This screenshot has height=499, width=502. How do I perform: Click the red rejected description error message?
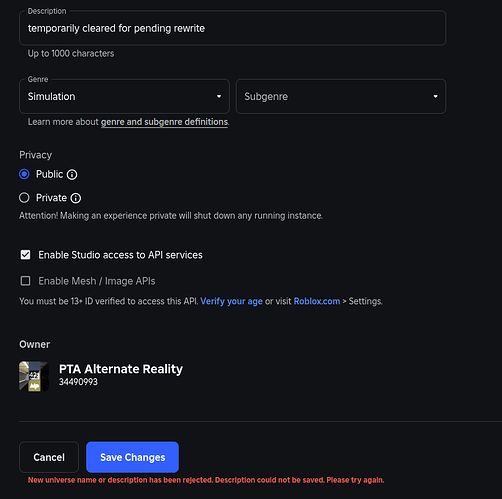pos(206,480)
